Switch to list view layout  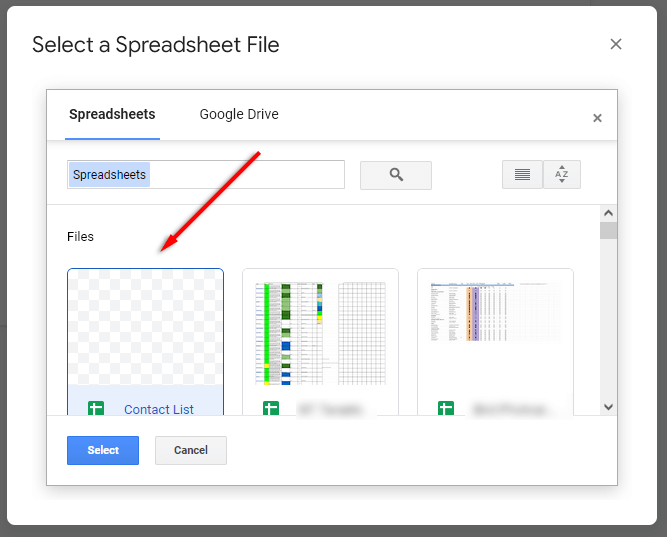click(x=522, y=175)
